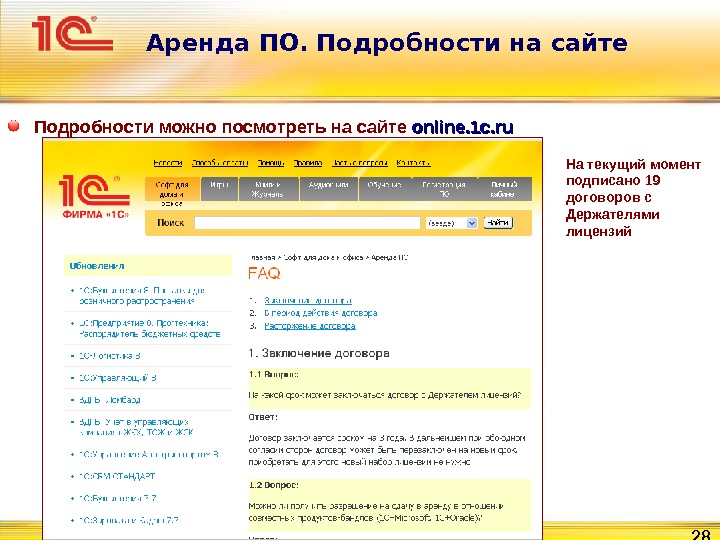Switch to the Аудиокниги tab

pos(329,189)
